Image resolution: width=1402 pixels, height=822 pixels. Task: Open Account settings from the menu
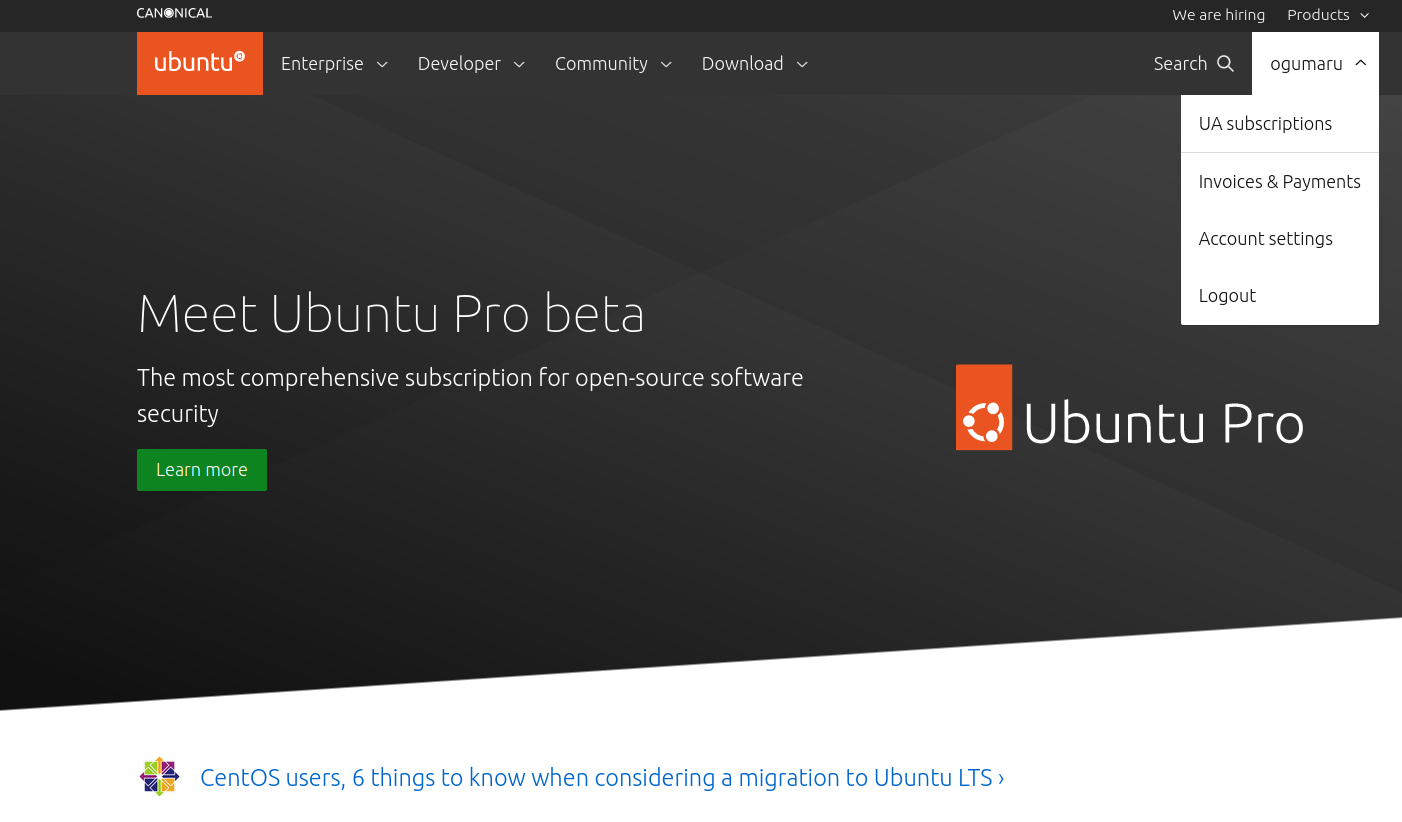tap(1280, 239)
